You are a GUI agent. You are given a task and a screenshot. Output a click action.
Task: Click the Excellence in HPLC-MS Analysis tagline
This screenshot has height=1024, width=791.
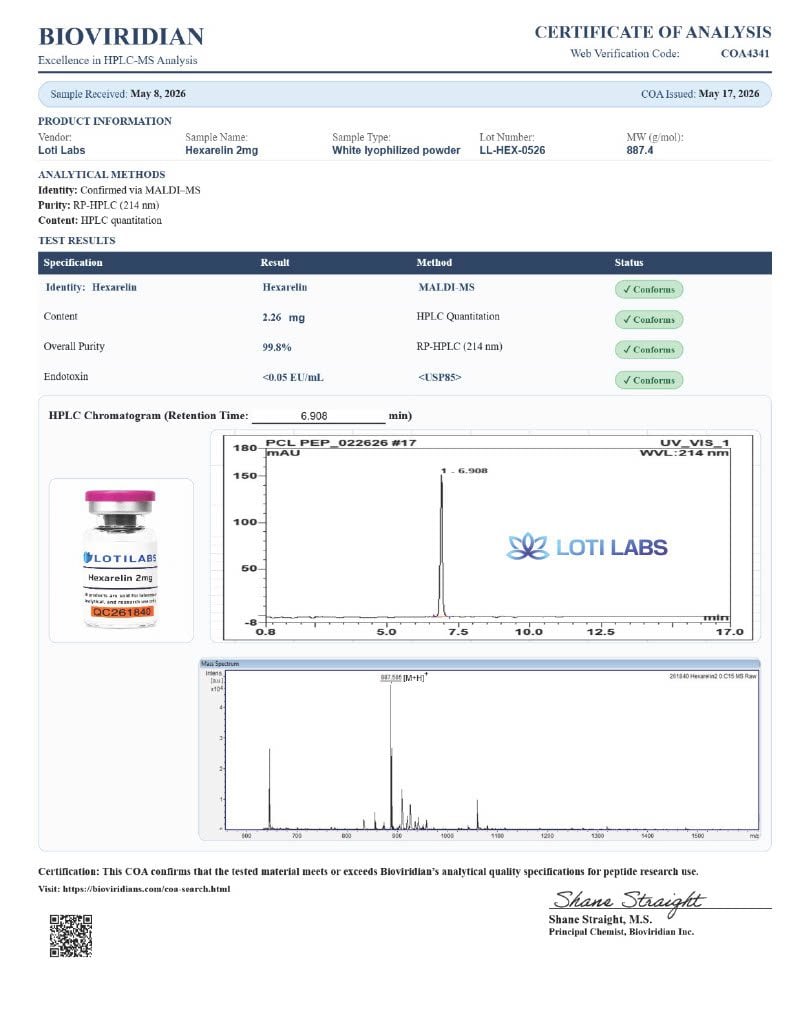pos(118,60)
